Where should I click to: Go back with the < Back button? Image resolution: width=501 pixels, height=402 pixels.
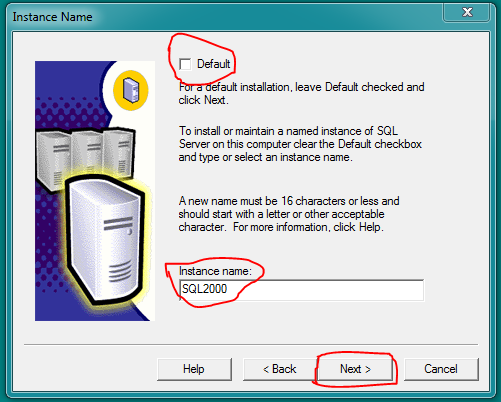click(x=280, y=369)
